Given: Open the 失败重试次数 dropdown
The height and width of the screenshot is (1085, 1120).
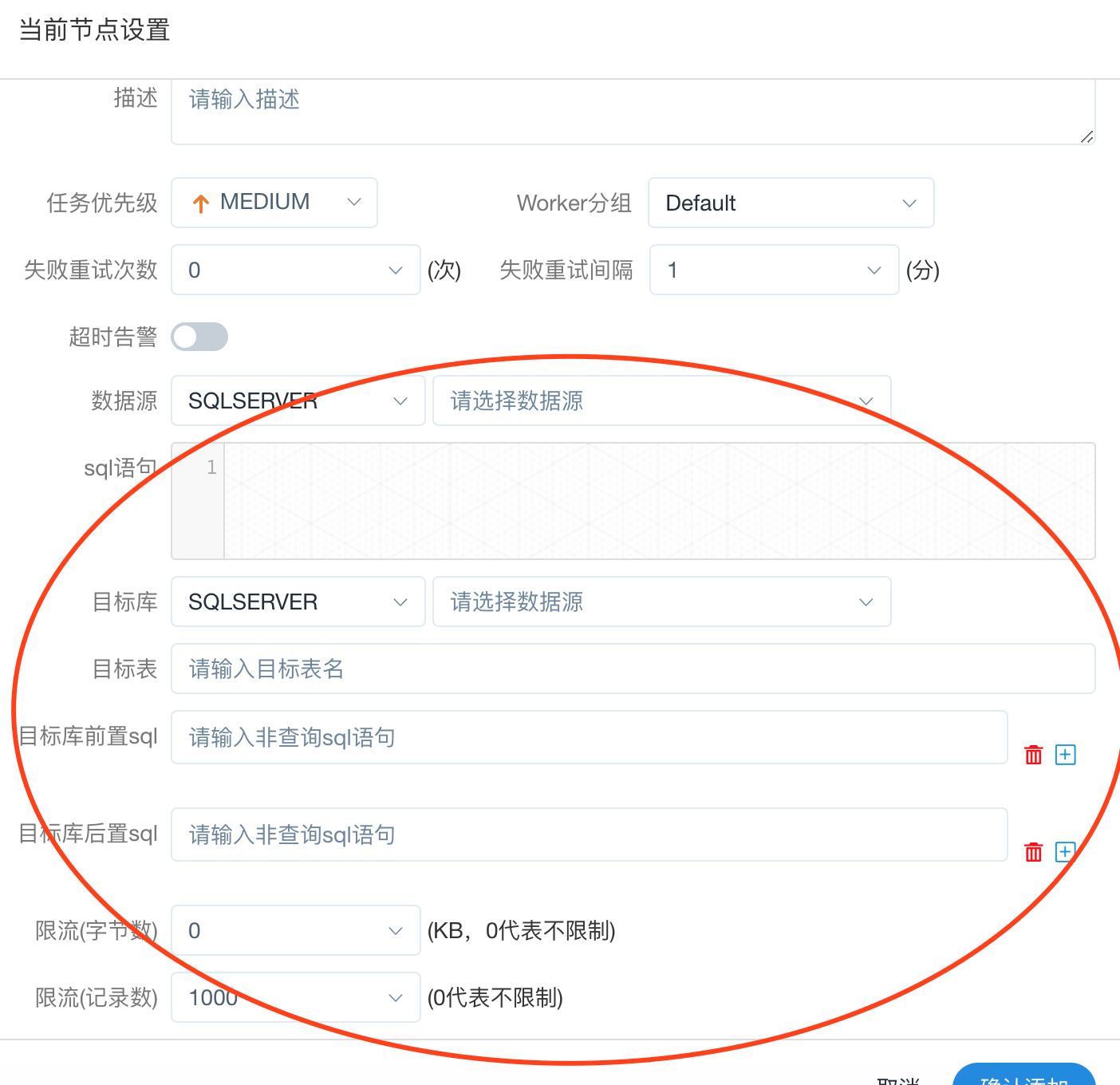Looking at the screenshot, I should click(x=296, y=270).
